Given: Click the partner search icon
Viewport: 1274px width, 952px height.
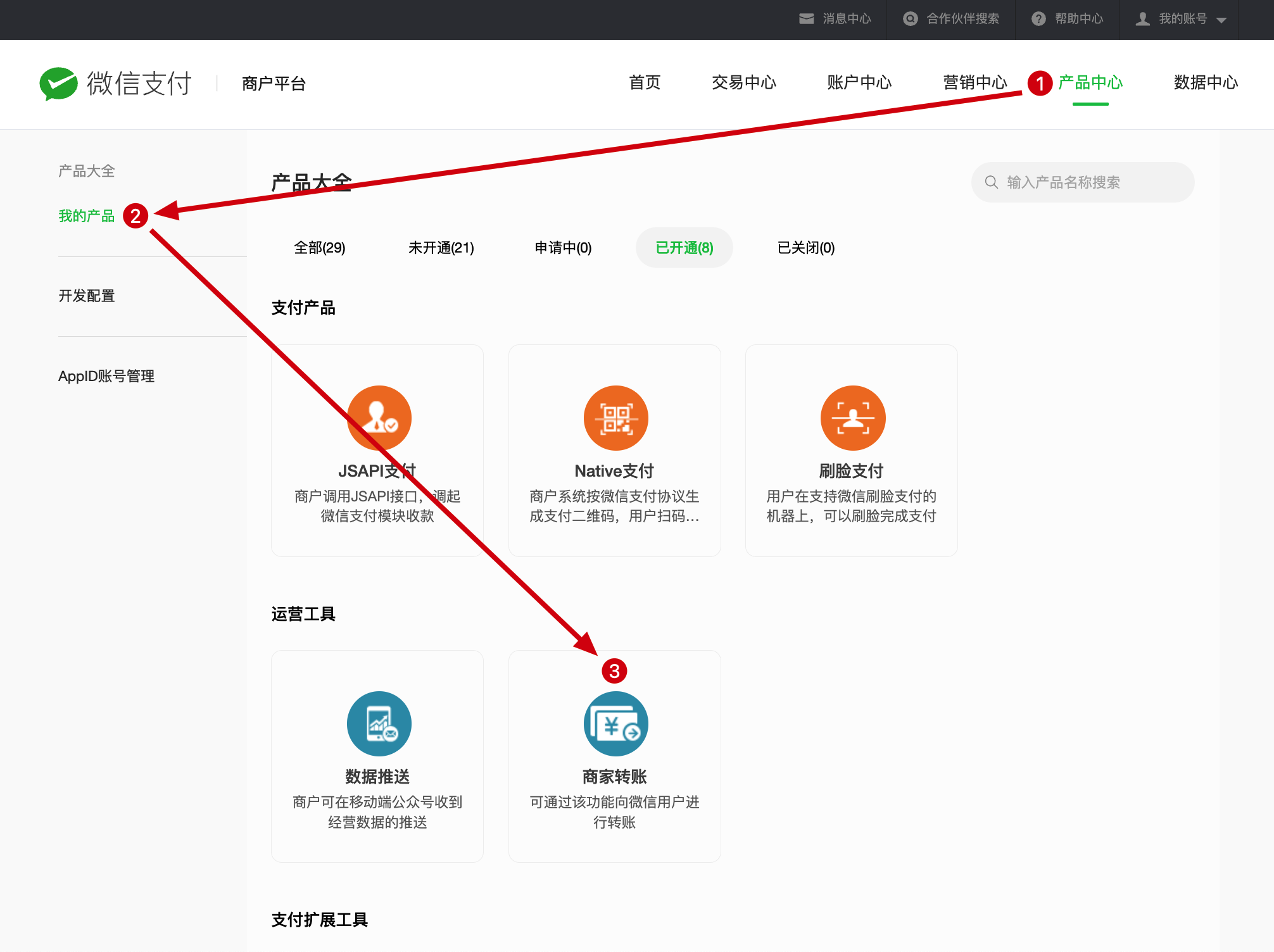Looking at the screenshot, I should [x=910, y=19].
